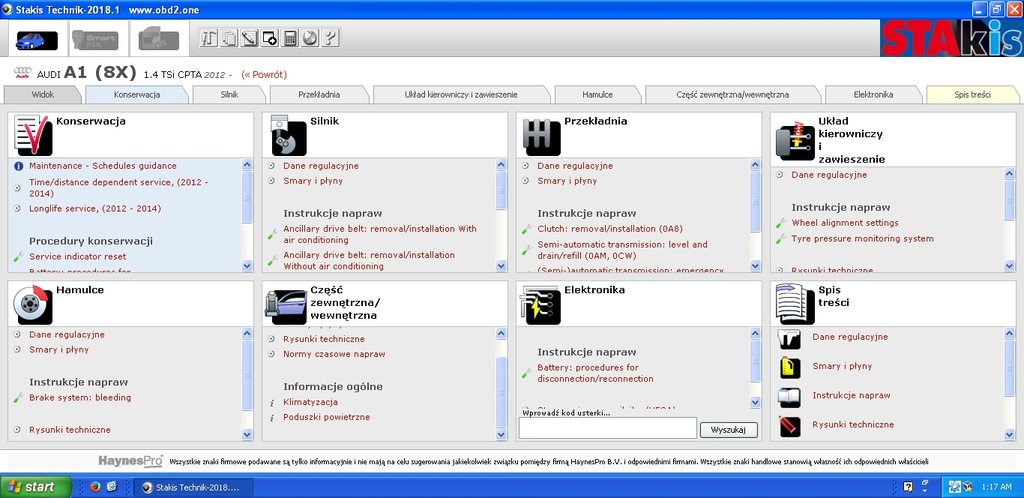
Task: Open Service indicator reset procedure
Action: (78, 257)
